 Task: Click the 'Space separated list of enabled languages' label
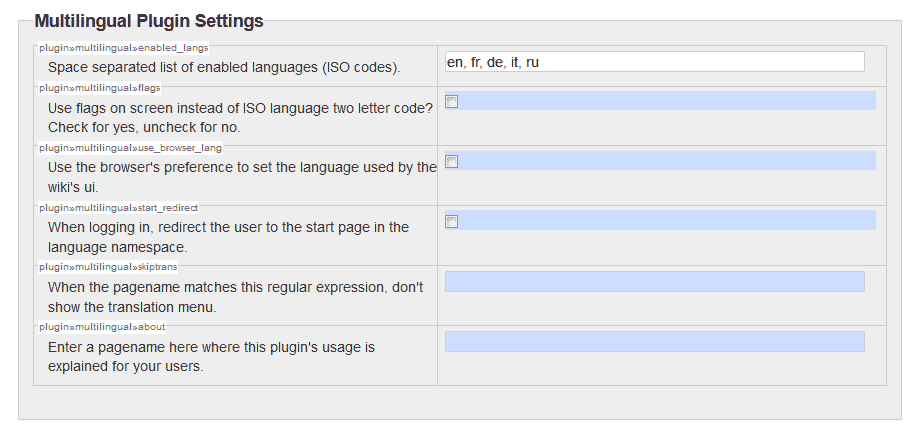(224, 68)
